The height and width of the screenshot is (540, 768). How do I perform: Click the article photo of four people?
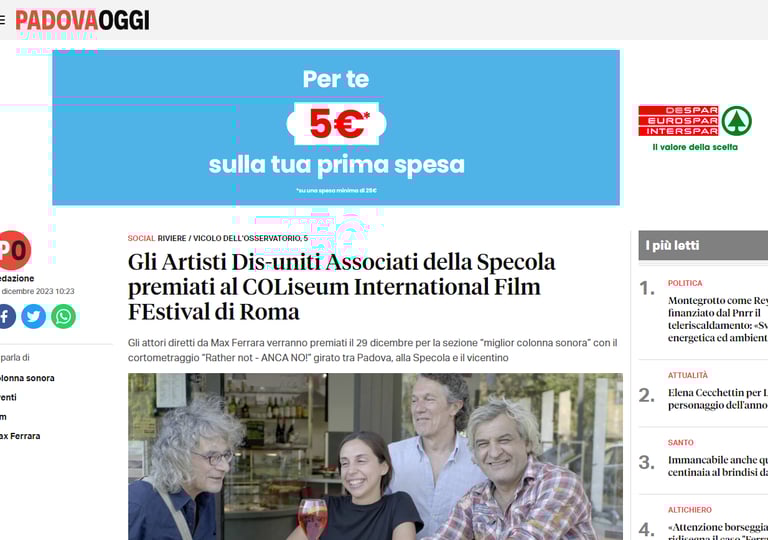pyautogui.click(x=375, y=457)
